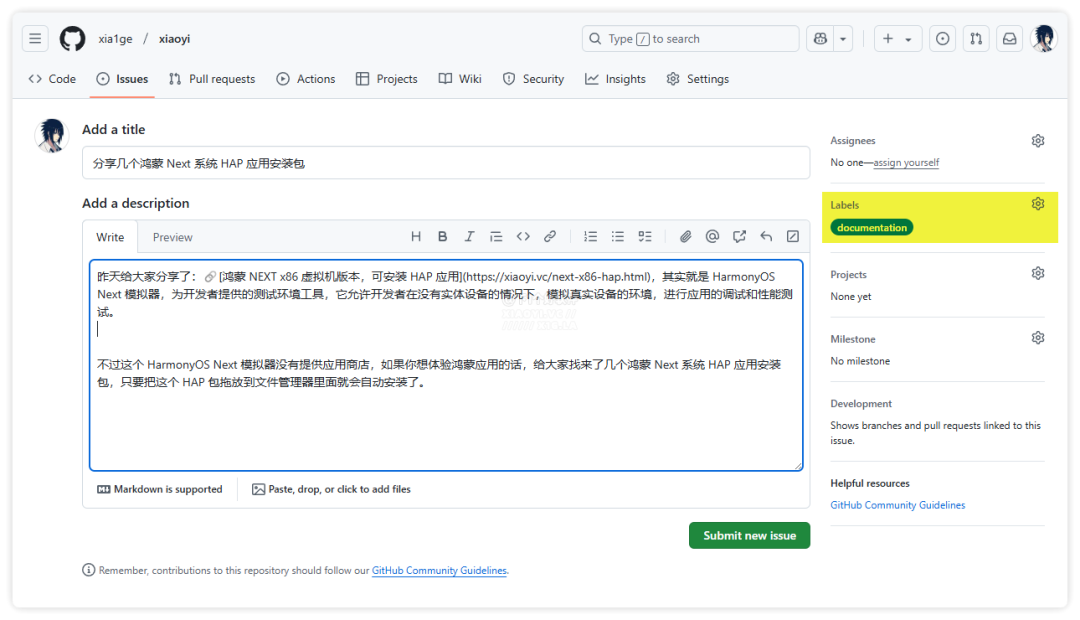Click the xia1ge owner link

click(x=115, y=39)
